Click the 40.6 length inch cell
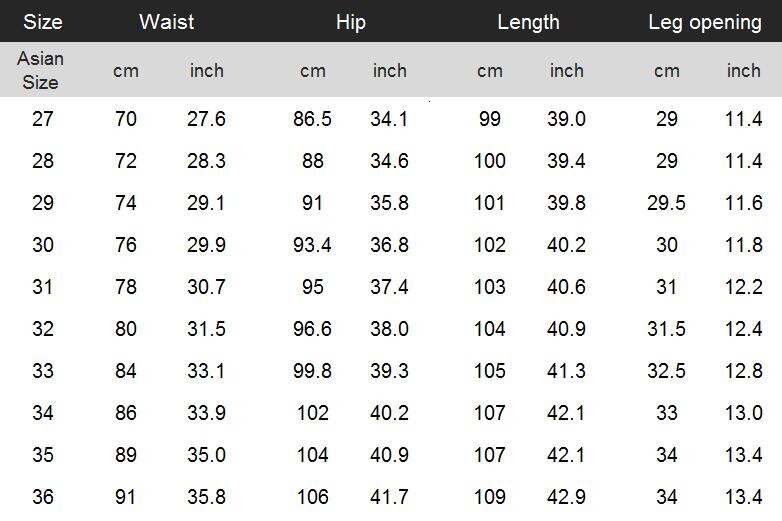Screen dimensions: 782x521 [x=566, y=287]
